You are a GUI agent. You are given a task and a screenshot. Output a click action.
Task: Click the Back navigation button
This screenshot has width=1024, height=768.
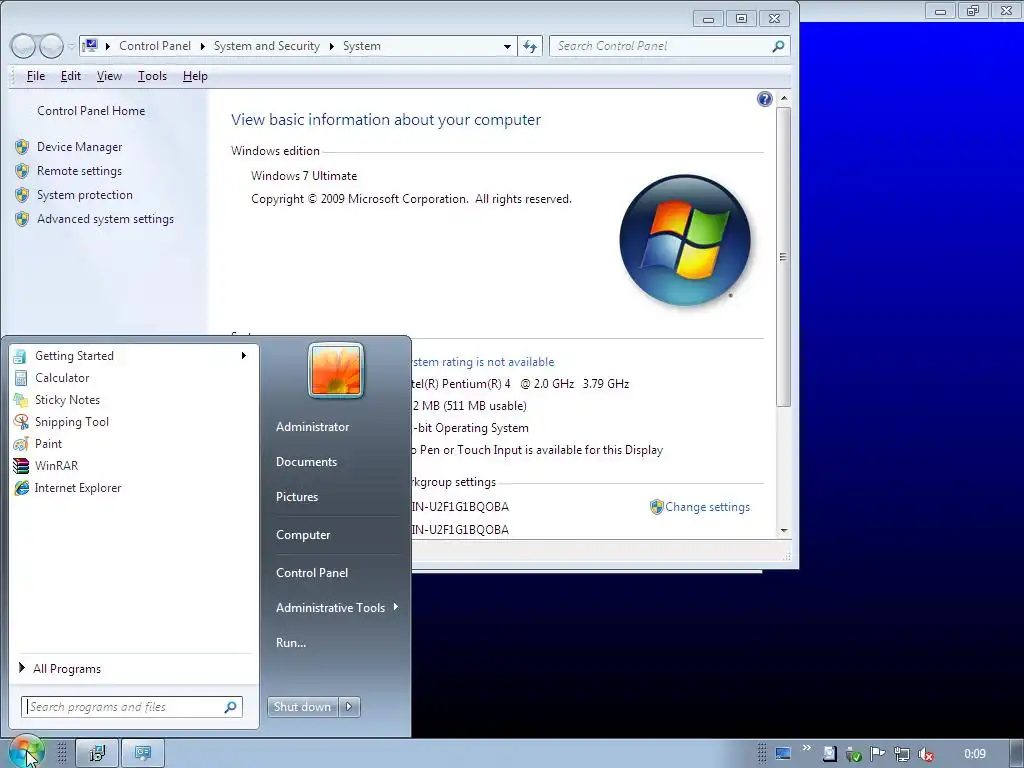click(x=23, y=46)
